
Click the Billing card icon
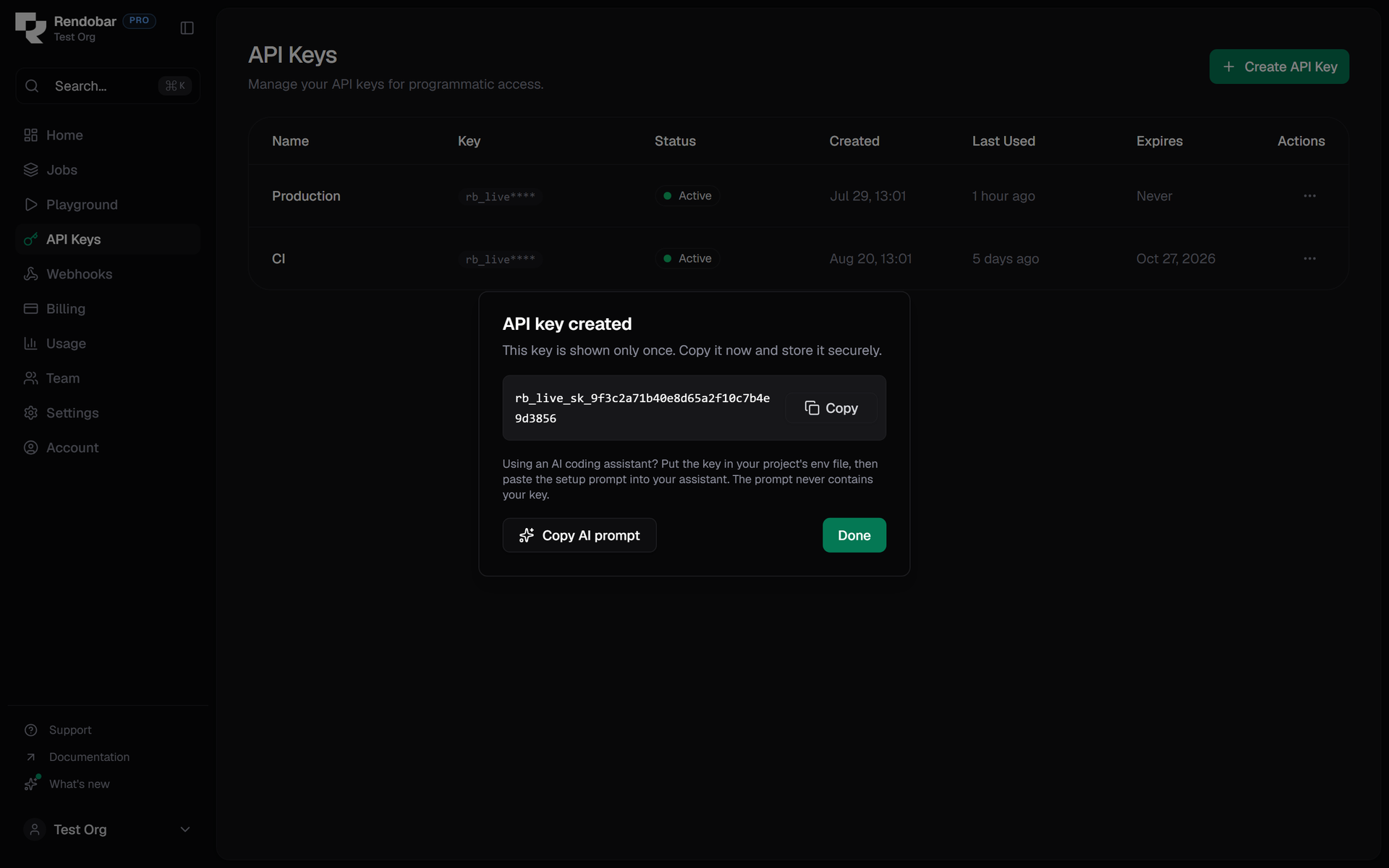pos(30,309)
